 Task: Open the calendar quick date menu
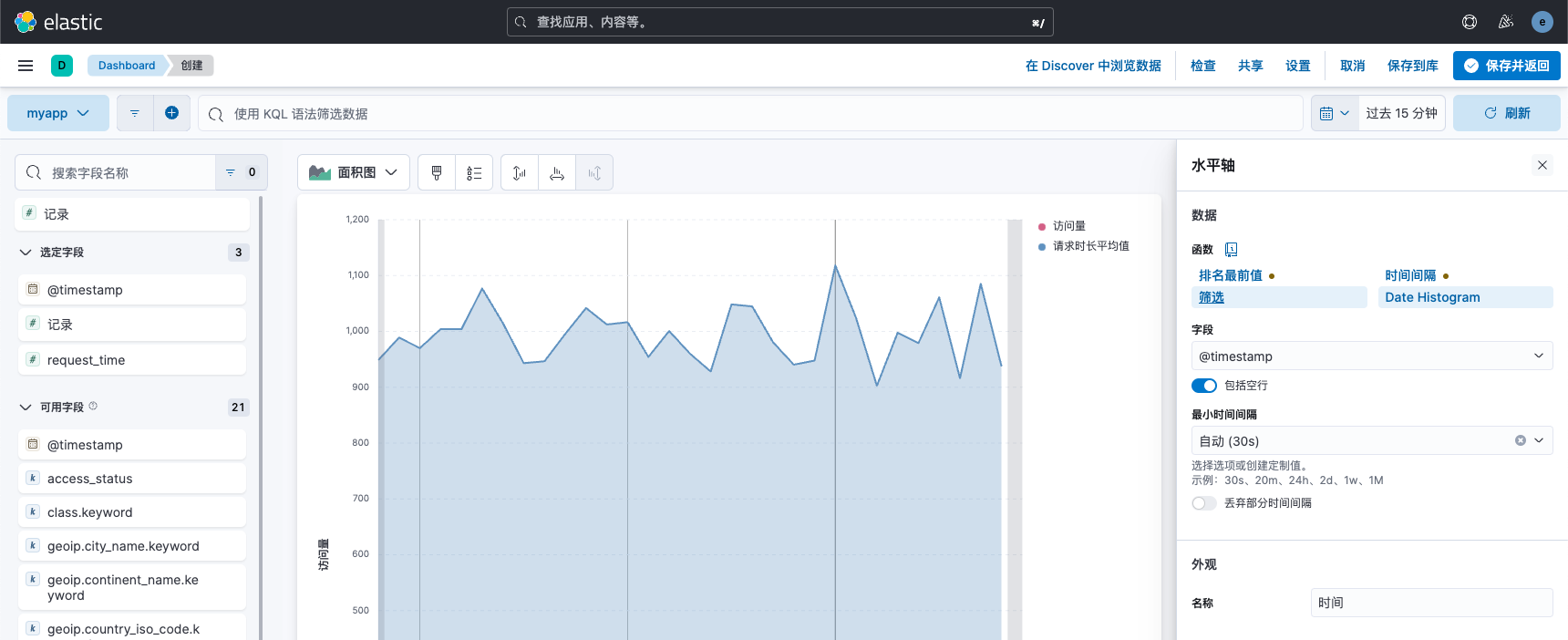1335,113
